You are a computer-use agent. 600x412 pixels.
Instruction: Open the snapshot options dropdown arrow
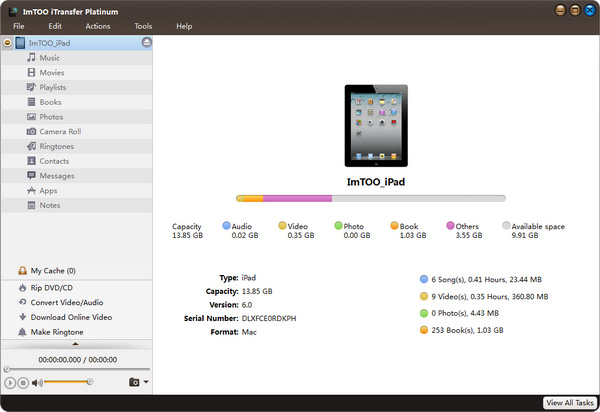point(146,382)
